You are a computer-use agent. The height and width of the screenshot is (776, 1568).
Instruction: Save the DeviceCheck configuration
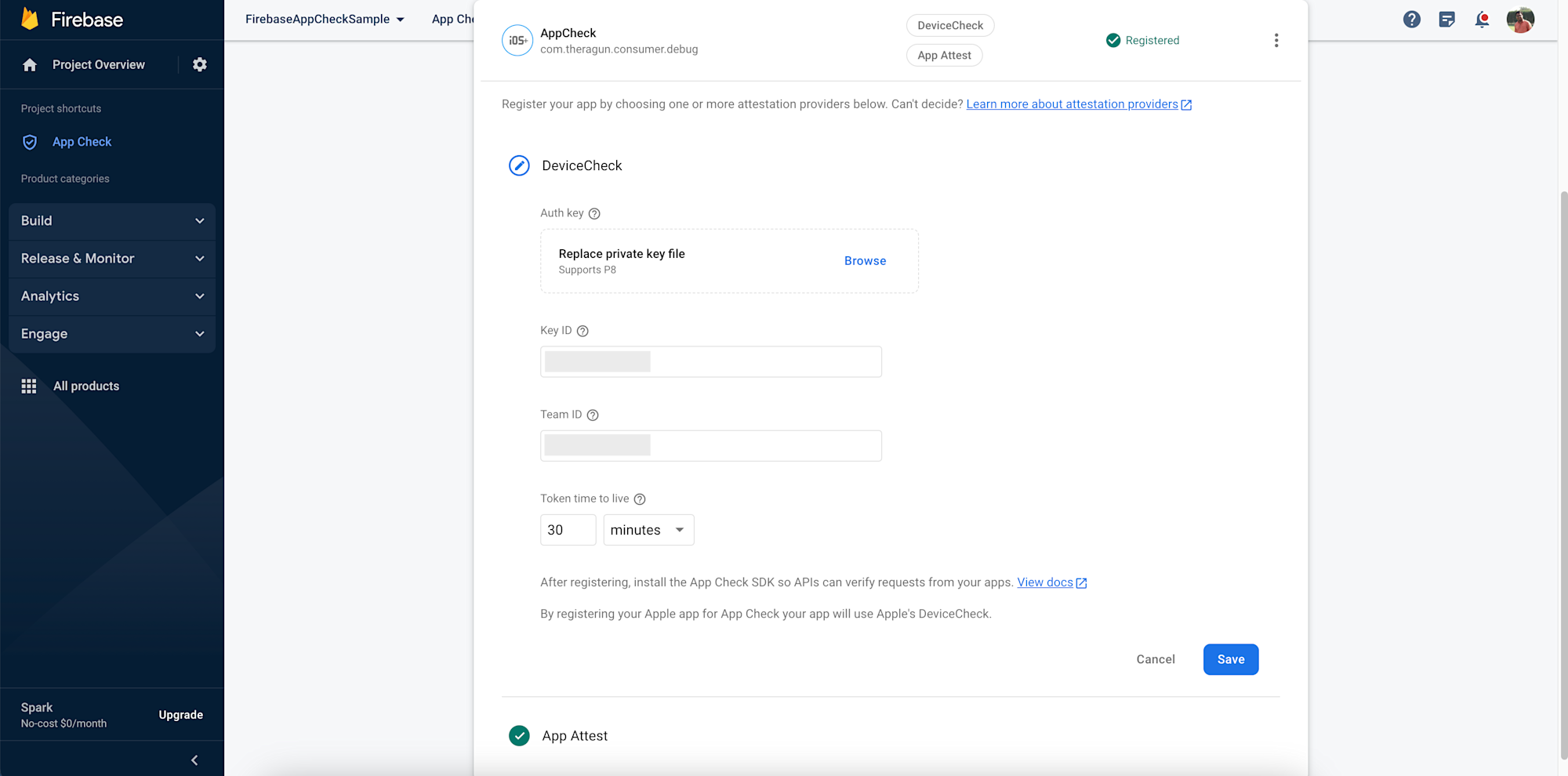tap(1230, 659)
